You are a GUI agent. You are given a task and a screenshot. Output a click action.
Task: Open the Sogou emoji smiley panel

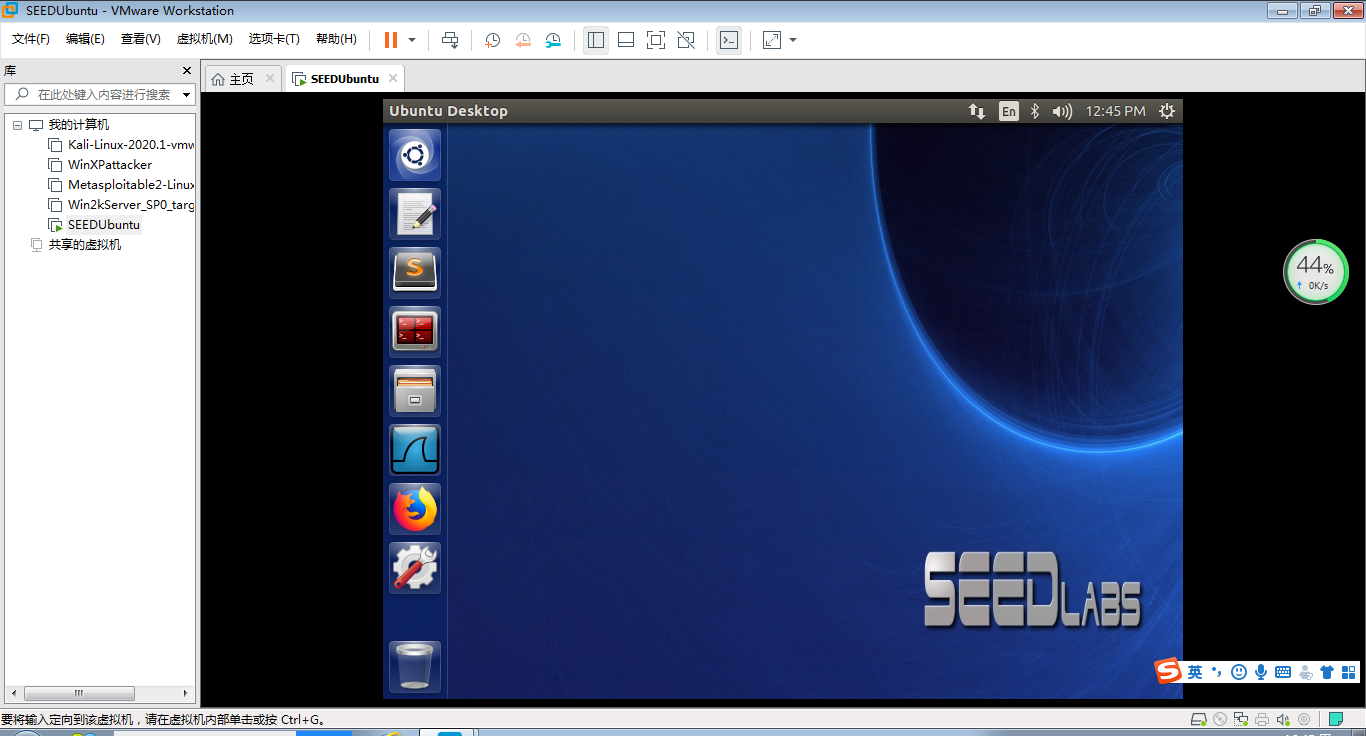point(1239,672)
